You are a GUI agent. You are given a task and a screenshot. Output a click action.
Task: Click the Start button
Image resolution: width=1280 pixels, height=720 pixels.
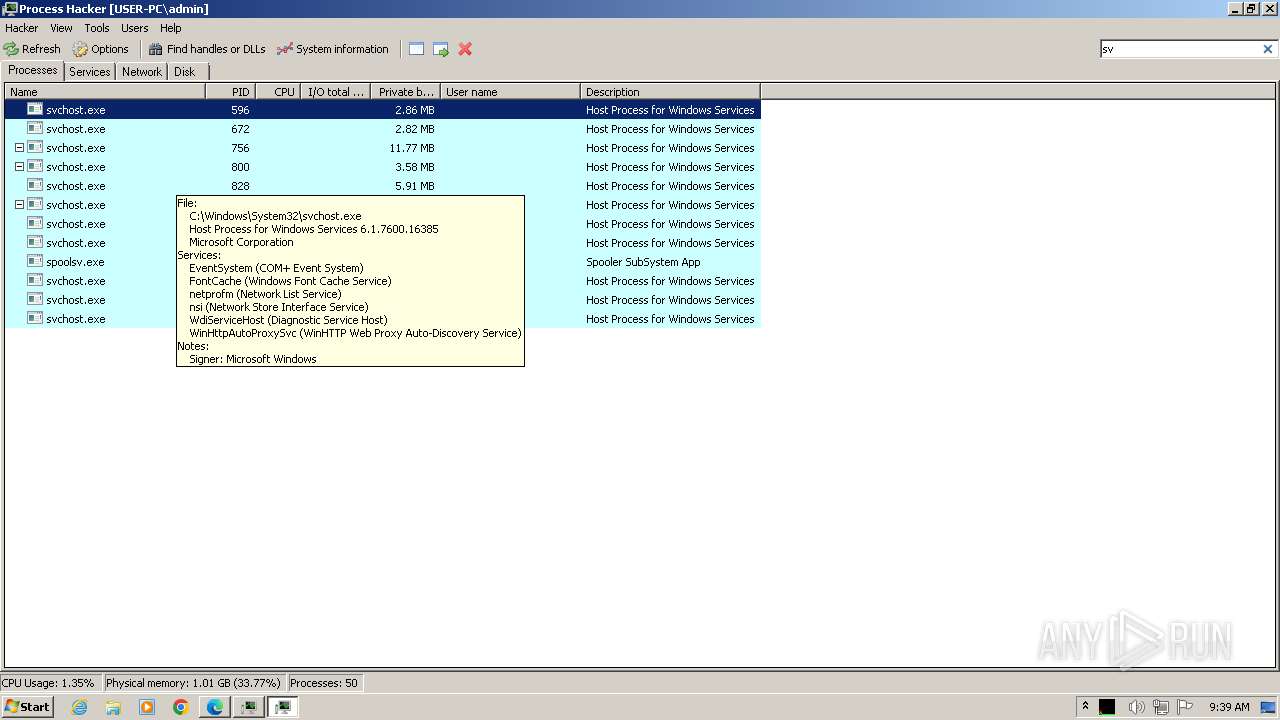pyautogui.click(x=27, y=707)
